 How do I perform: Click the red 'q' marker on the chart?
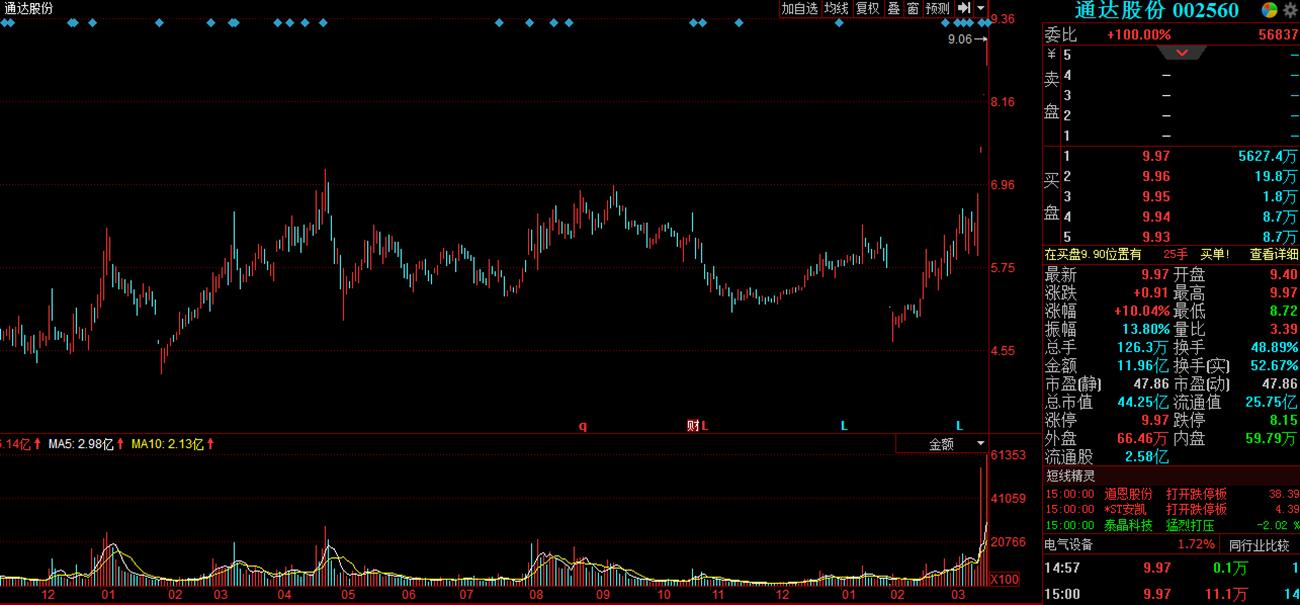pyautogui.click(x=583, y=425)
